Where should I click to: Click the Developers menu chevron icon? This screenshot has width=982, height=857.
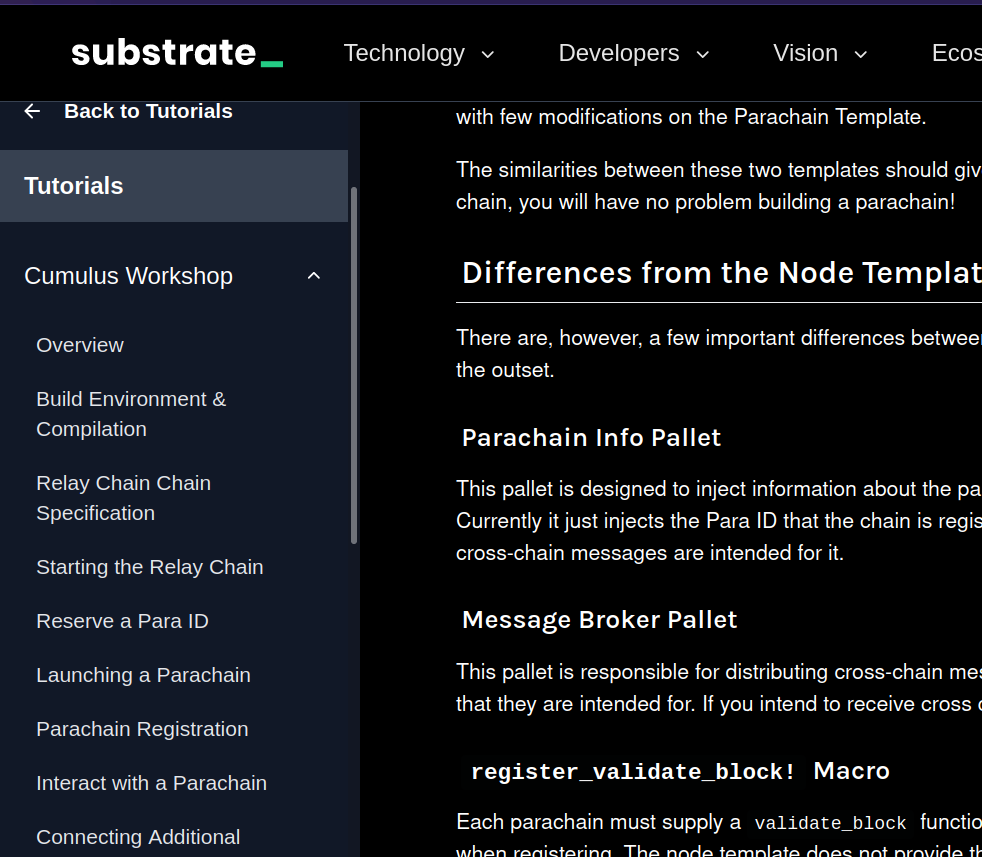702,55
